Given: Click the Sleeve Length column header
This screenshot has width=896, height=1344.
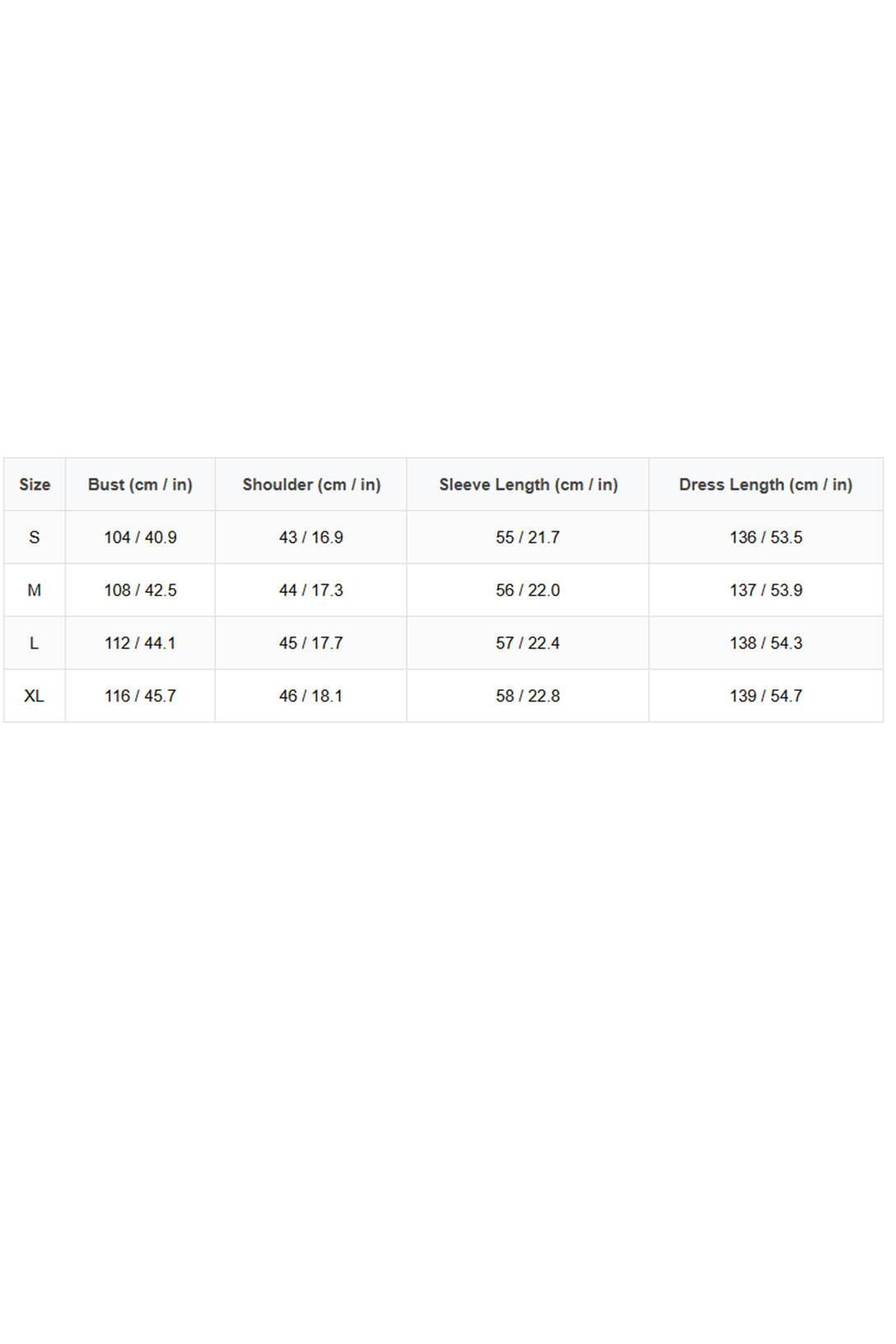Looking at the screenshot, I should [528, 485].
